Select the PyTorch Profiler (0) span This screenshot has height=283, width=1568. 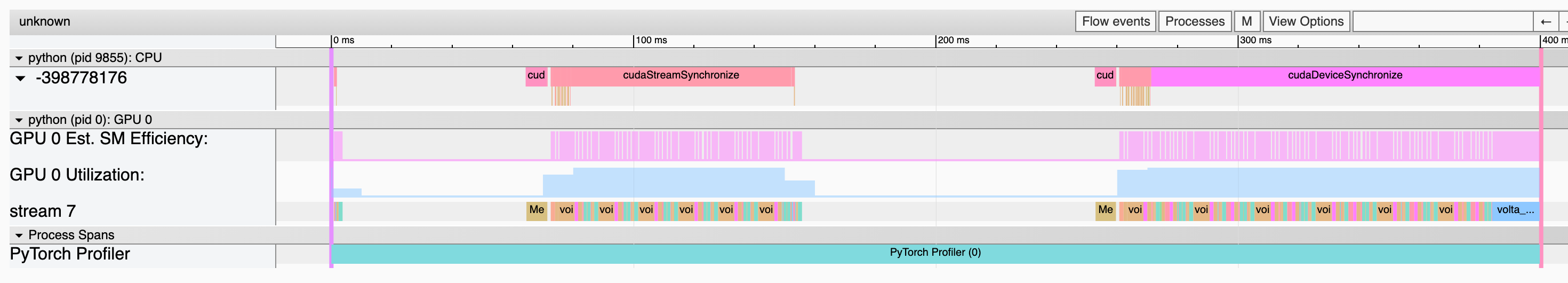(x=935, y=253)
